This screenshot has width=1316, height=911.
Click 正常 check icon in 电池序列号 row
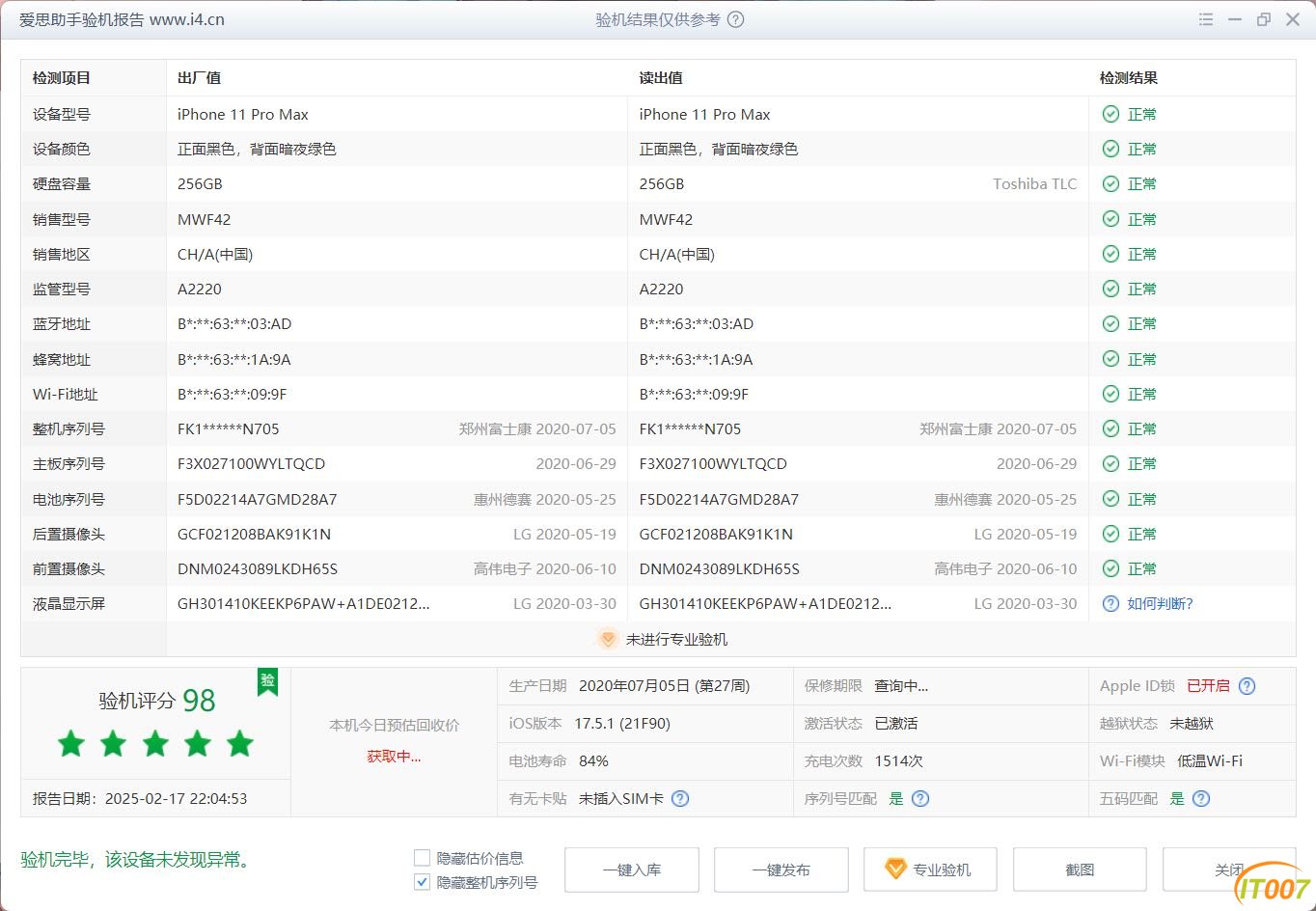1110,499
